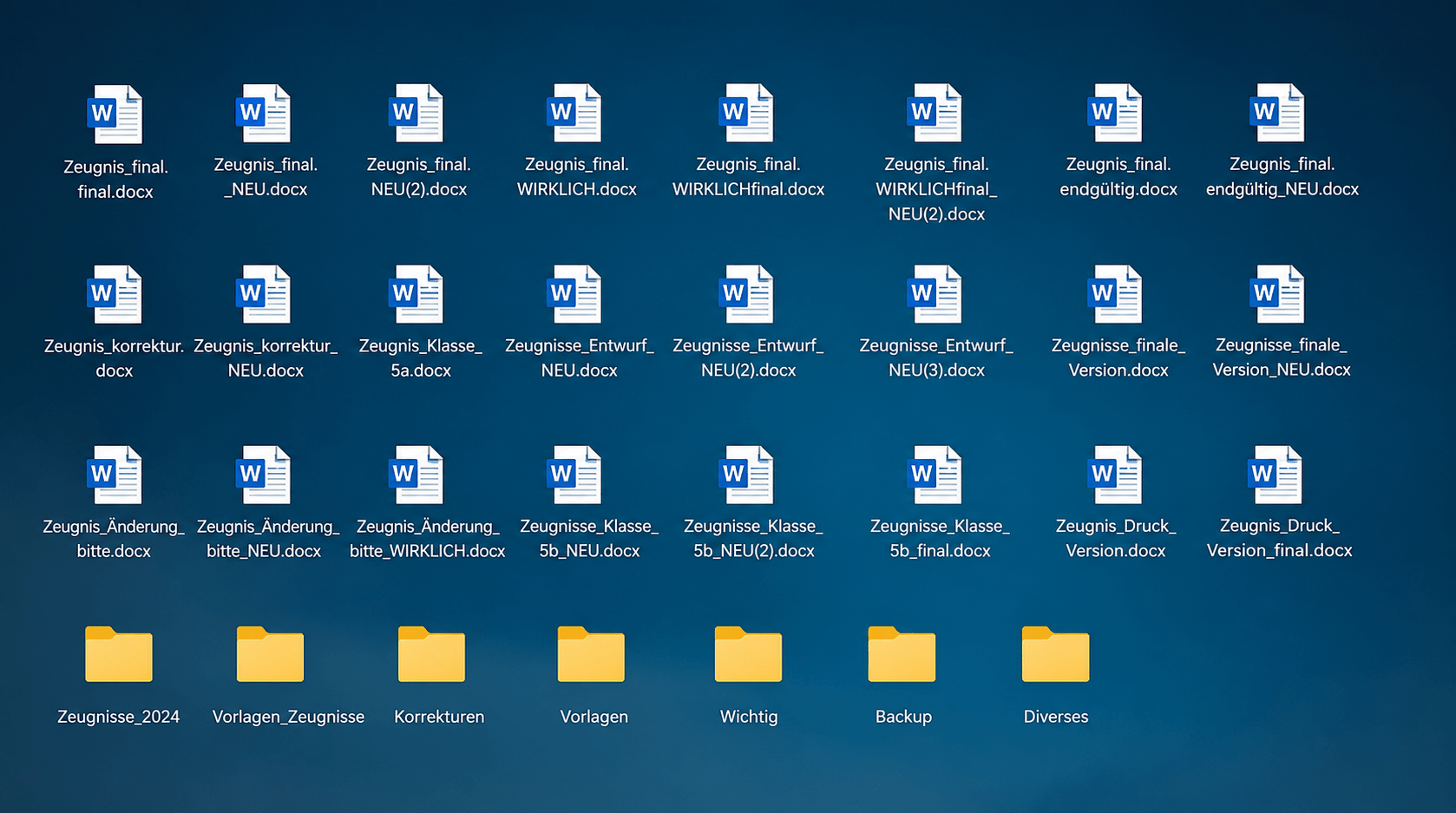Click the 'Zeugnisse_Klasse_5b_final.docx' name text
1456x813 pixels.
pyautogui.click(x=940, y=538)
